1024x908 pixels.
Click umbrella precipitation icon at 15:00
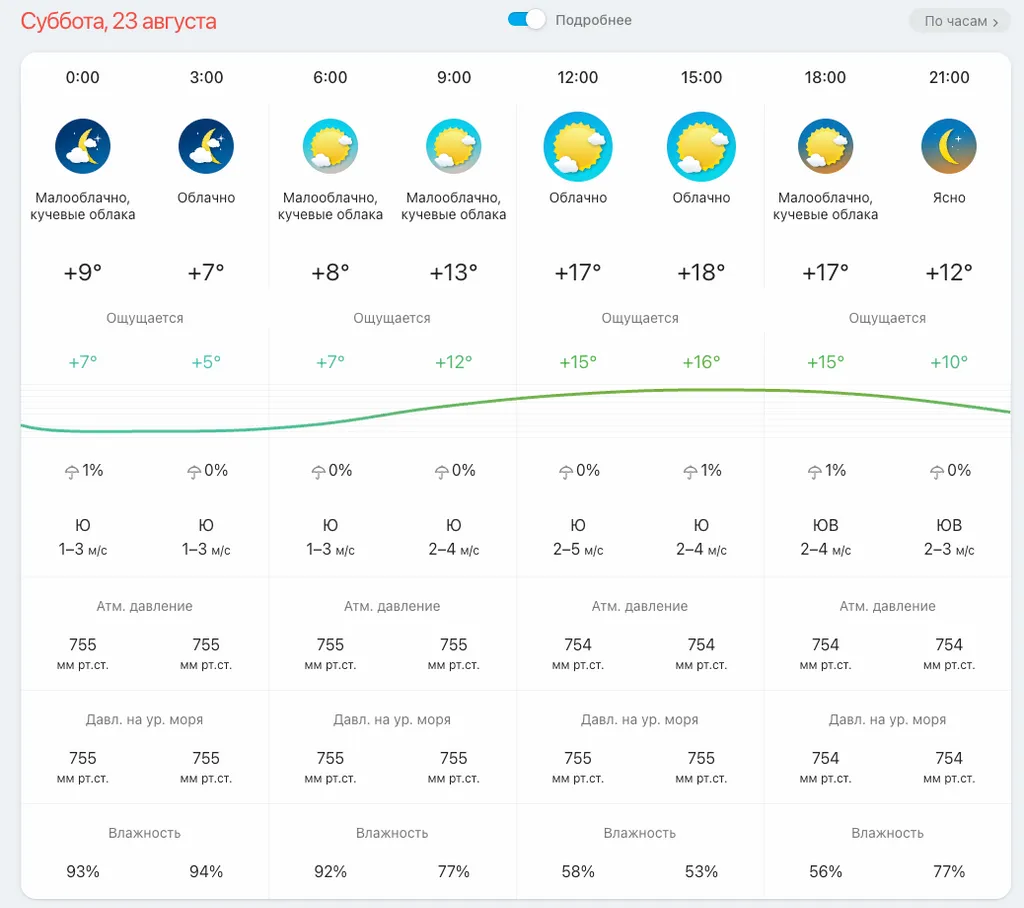click(x=689, y=472)
